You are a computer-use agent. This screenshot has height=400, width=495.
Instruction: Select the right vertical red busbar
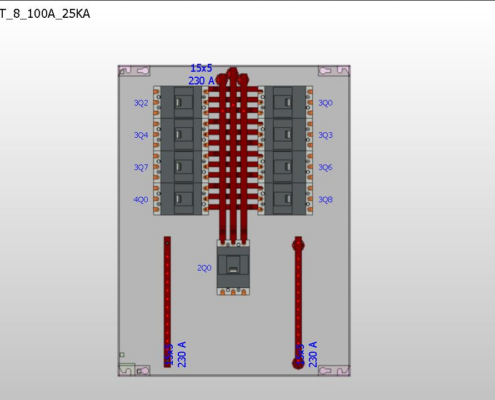(298, 303)
